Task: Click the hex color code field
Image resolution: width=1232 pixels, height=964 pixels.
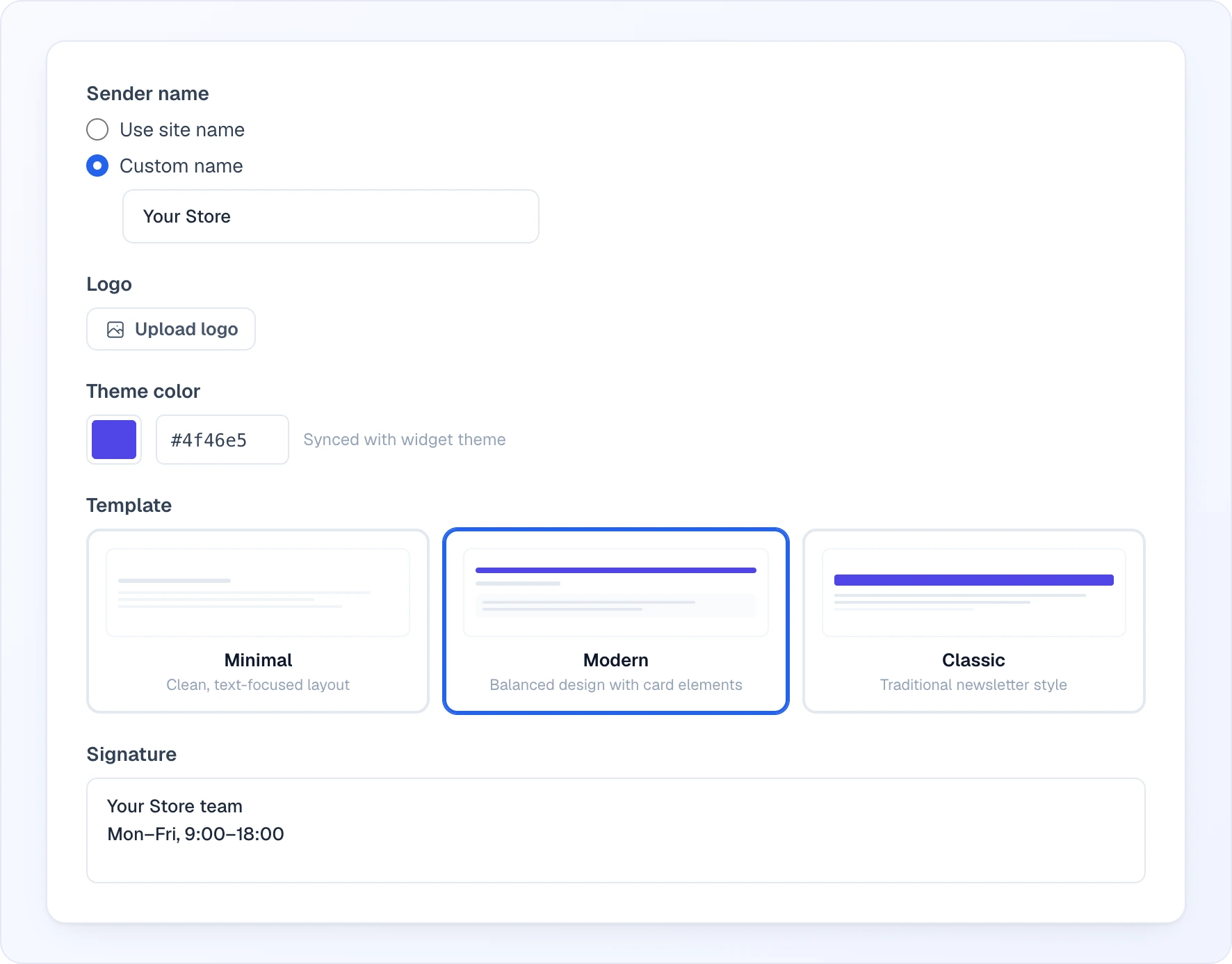Action: click(222, 440)
